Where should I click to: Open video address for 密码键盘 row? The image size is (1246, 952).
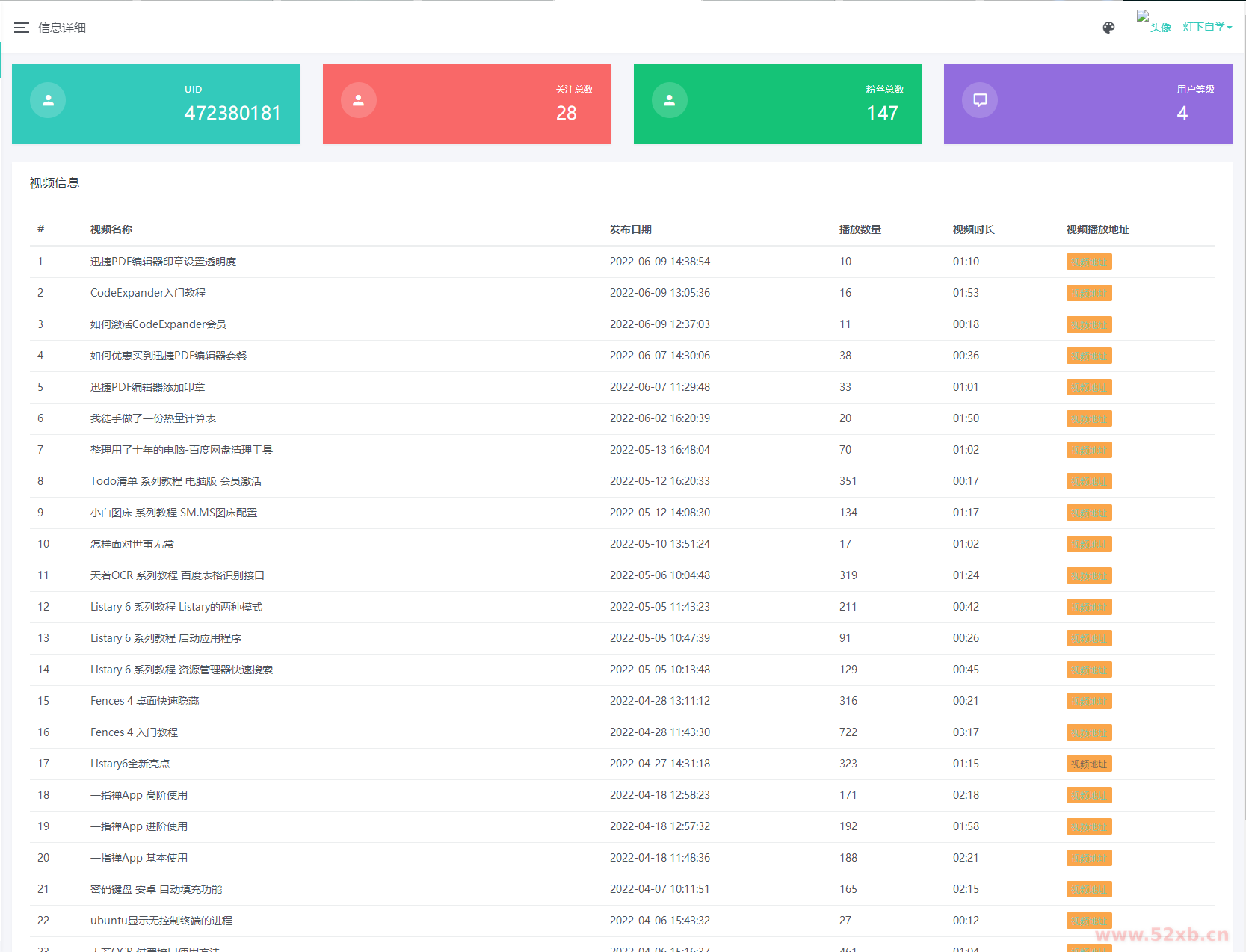pyautogui.click(x=1088, y=889)
